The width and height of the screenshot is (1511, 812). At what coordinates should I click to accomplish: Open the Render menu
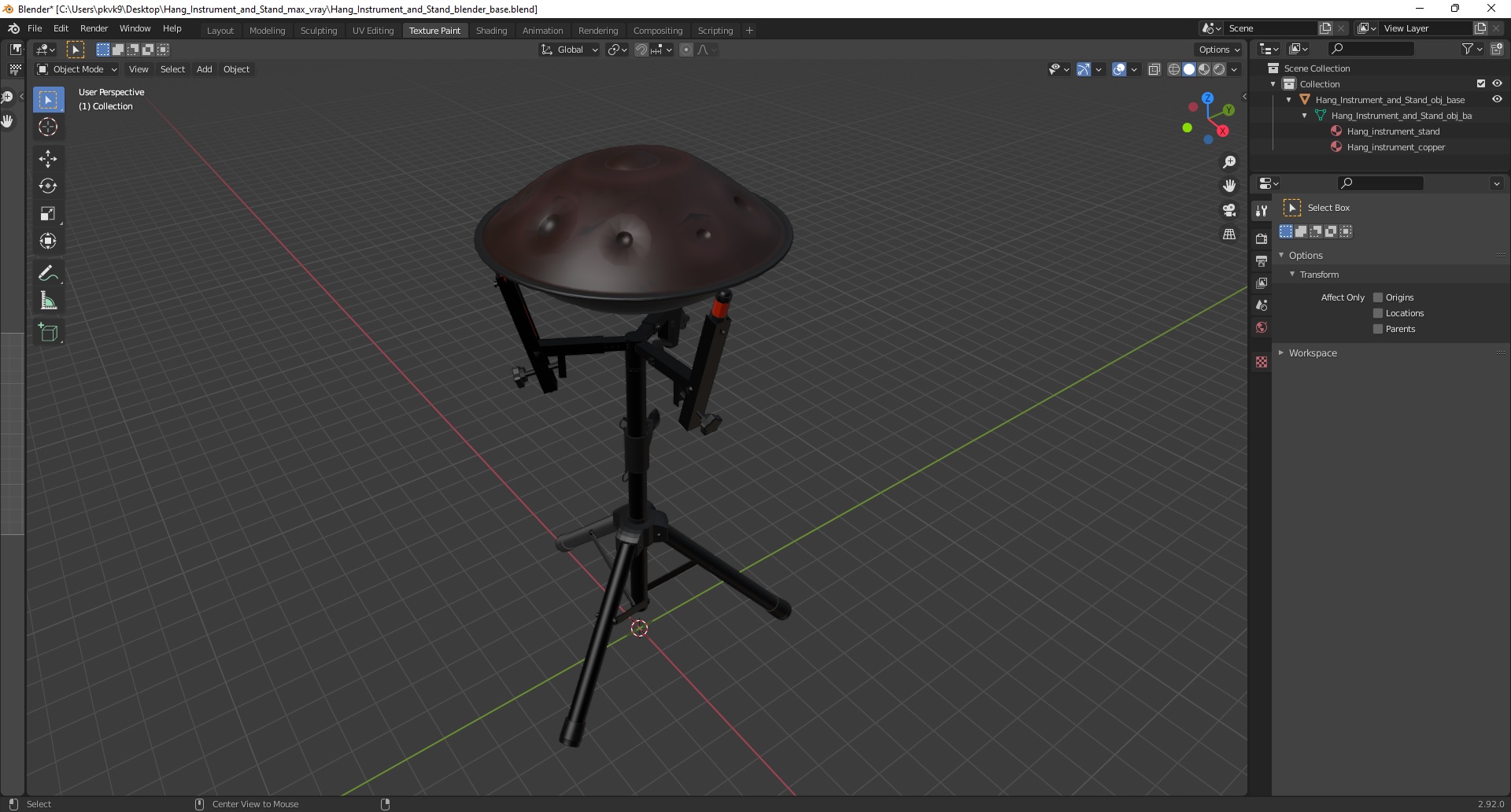94,28
